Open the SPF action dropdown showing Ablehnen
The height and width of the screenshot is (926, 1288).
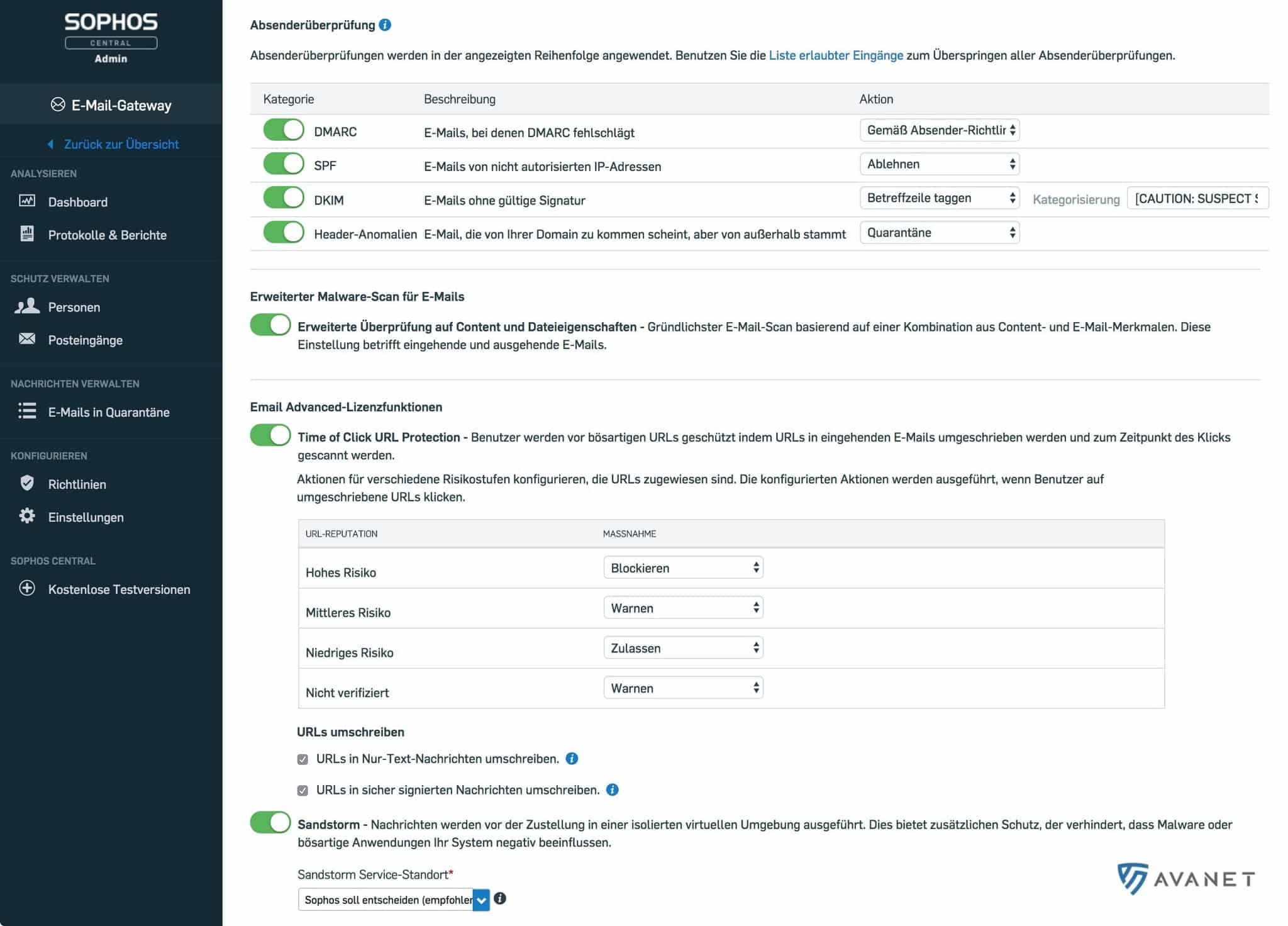pos(939,164)
